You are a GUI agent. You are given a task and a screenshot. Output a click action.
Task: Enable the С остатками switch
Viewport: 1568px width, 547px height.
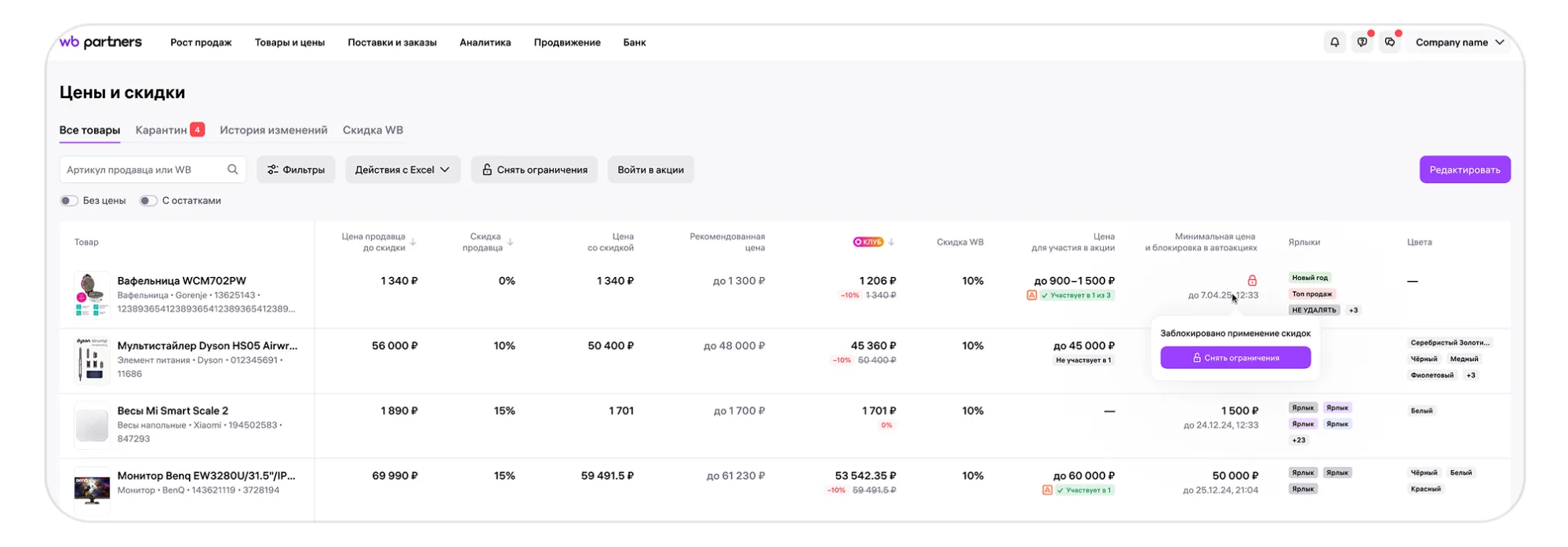[x=147, y=201]
